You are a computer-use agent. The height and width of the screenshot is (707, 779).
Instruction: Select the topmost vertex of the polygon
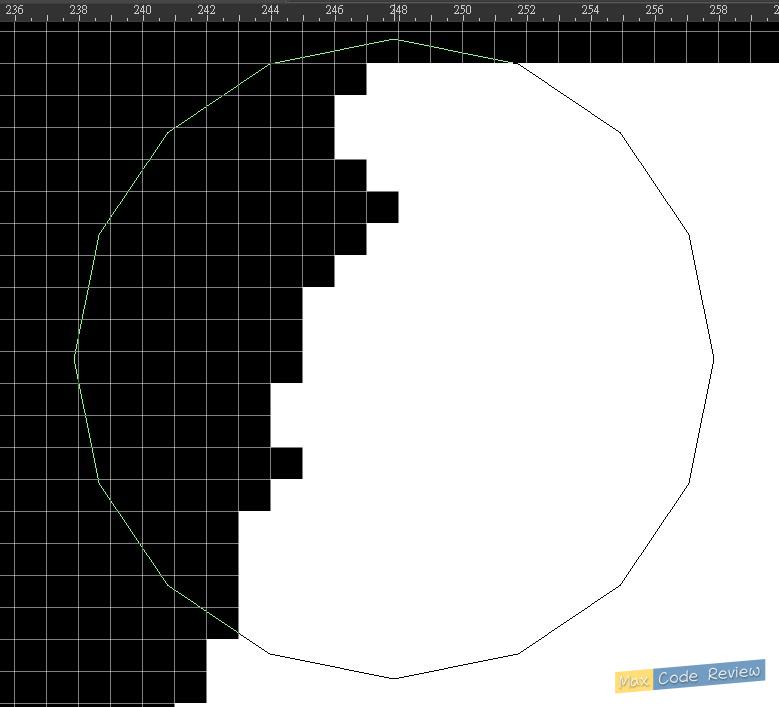[395, 40]
